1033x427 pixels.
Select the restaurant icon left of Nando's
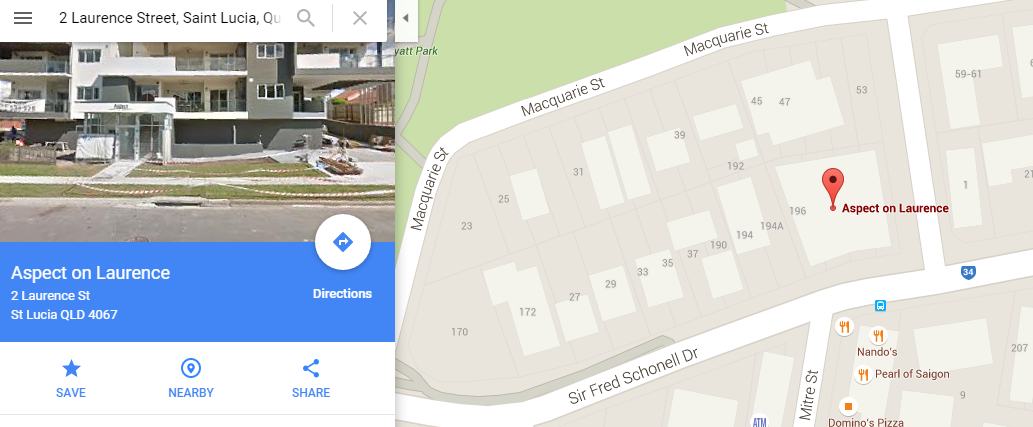[x=844, y=326]
